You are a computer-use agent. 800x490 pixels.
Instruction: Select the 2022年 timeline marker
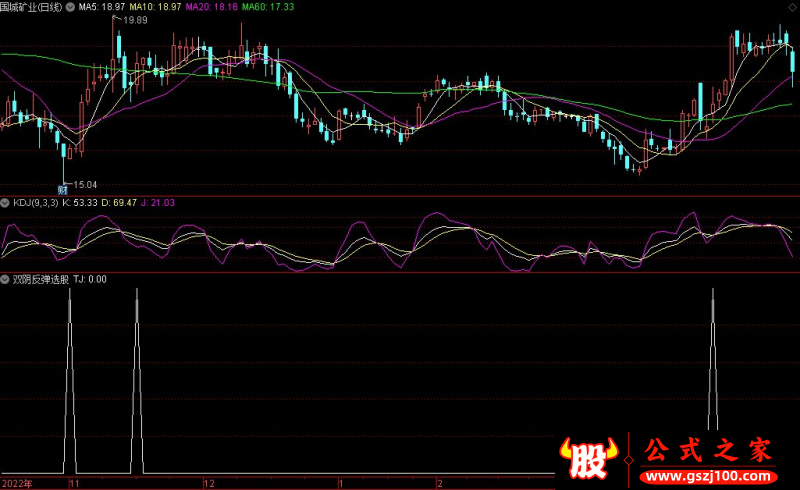point(16,483)
